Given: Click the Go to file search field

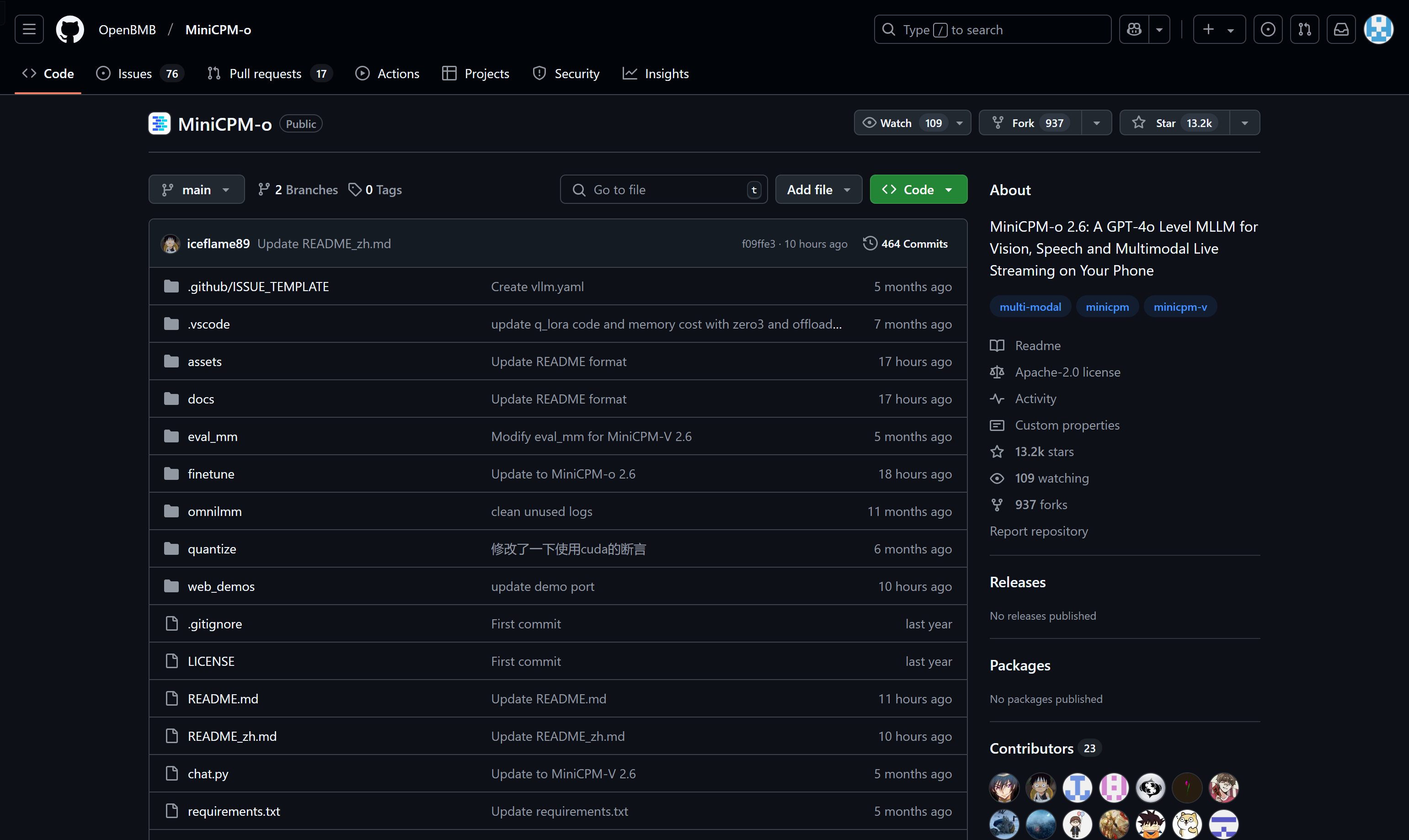Looking at the screenshot, I should pos(663,190).
